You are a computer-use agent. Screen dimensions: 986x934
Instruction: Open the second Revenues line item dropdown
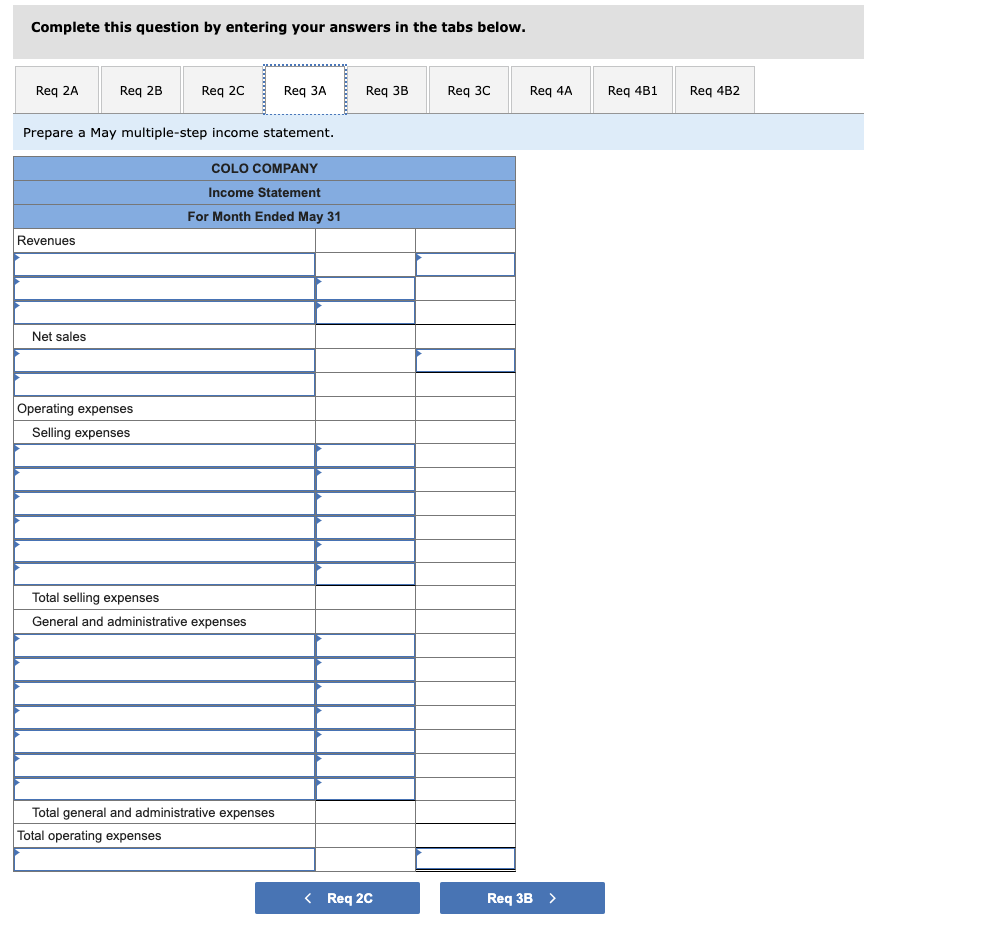164,288
